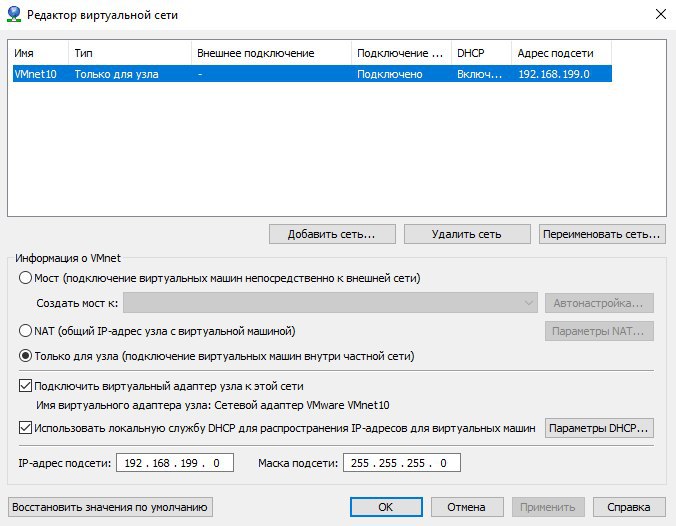The image size is (676, 526).
Task: Click the last octet of subnet mask
Action: point(443,463)
